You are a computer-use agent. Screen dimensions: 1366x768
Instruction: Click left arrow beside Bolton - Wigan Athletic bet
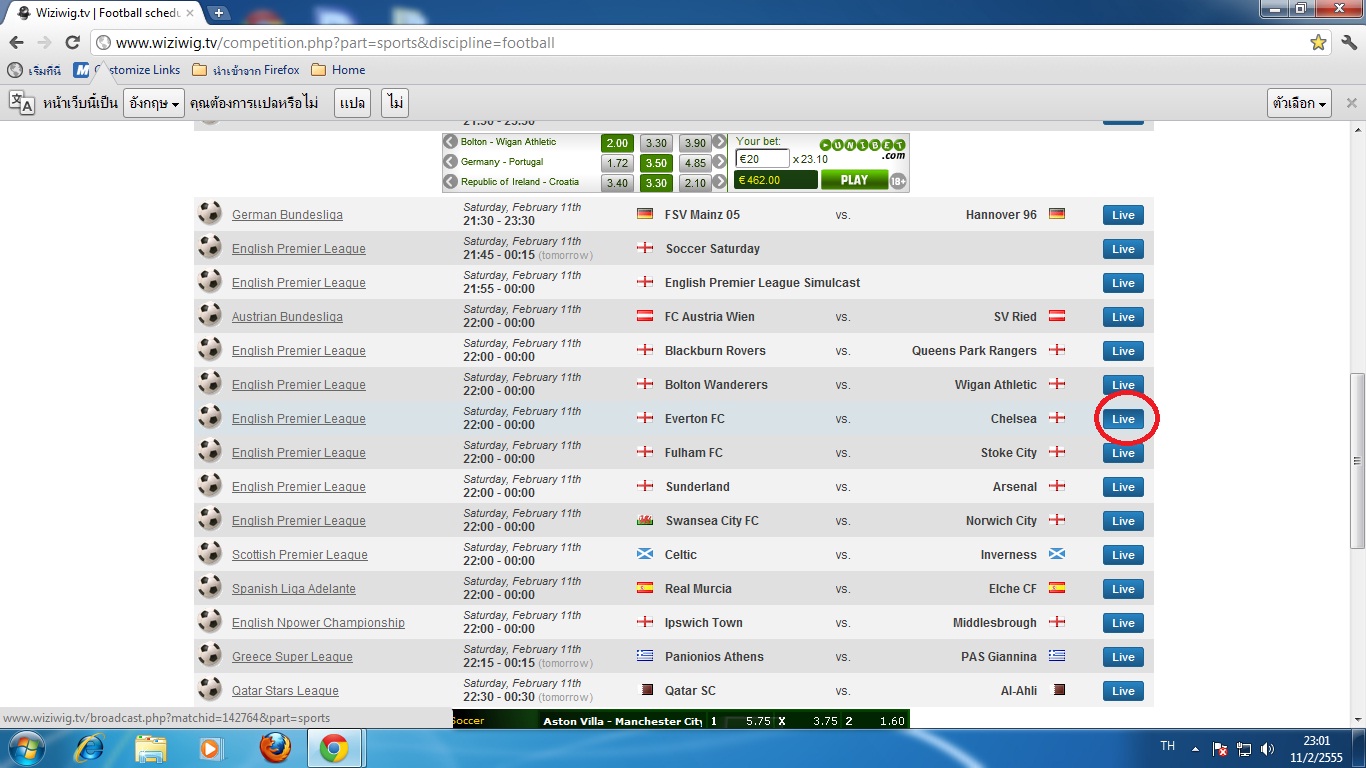451,142
